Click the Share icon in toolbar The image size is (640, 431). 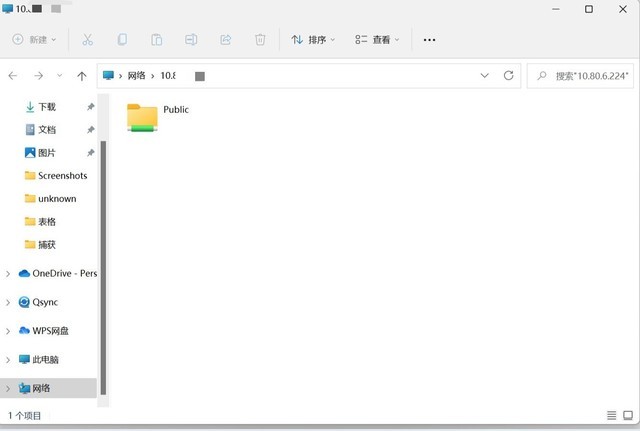pyautogui.click(x=226, y=40)
